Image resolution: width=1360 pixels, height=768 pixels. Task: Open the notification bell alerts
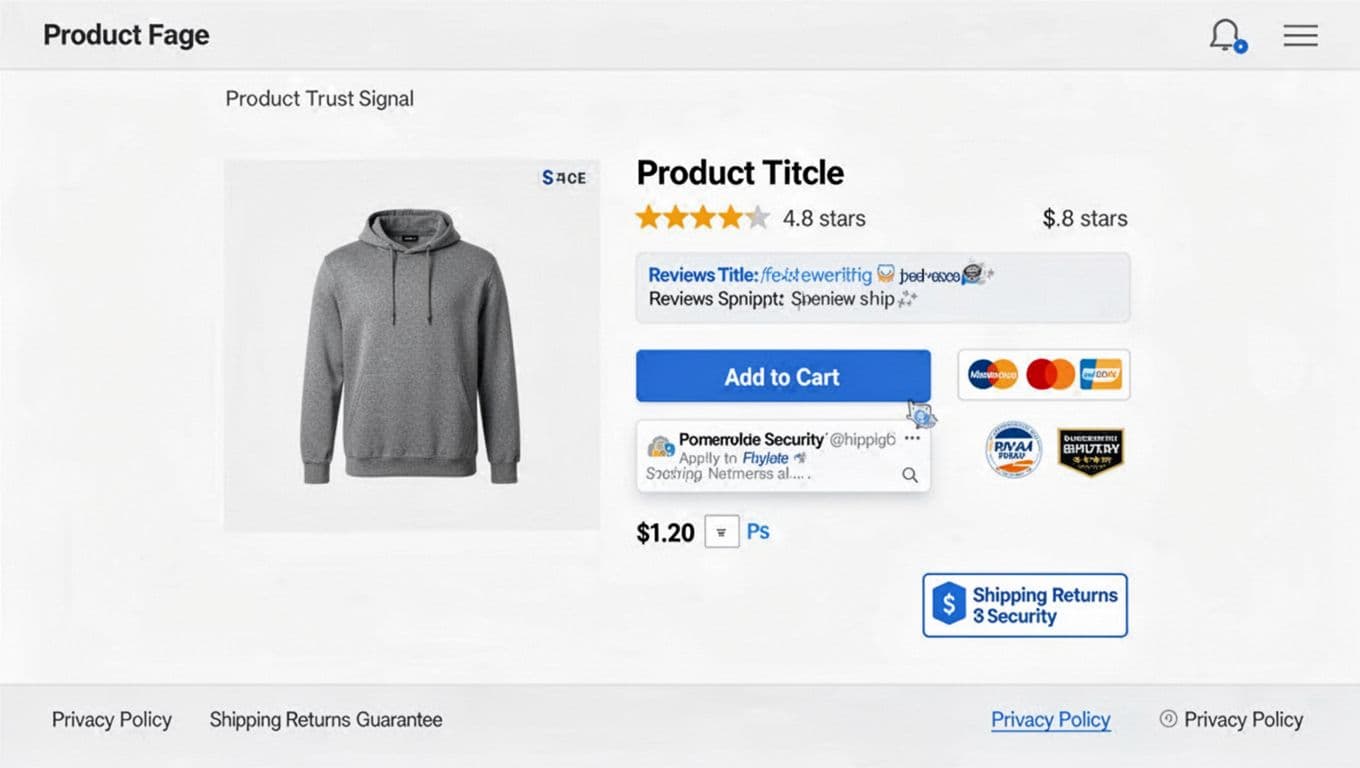click(1224, 35)
